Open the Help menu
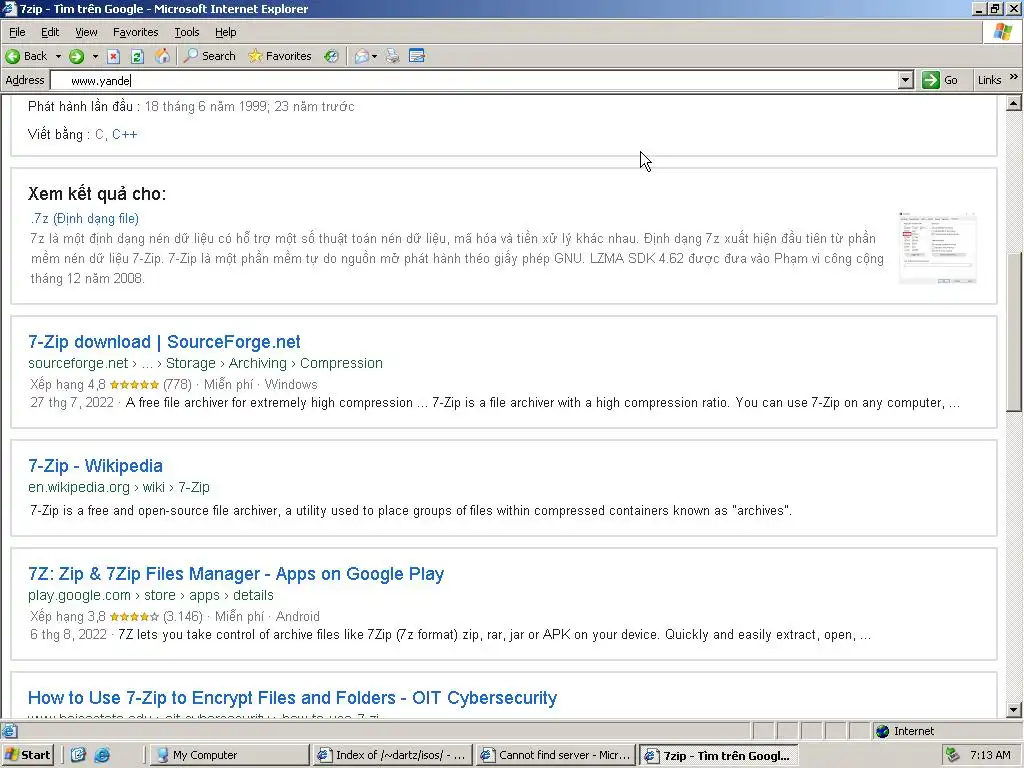This screenshot has width=1024, height=768. click(x=225, y=32)
